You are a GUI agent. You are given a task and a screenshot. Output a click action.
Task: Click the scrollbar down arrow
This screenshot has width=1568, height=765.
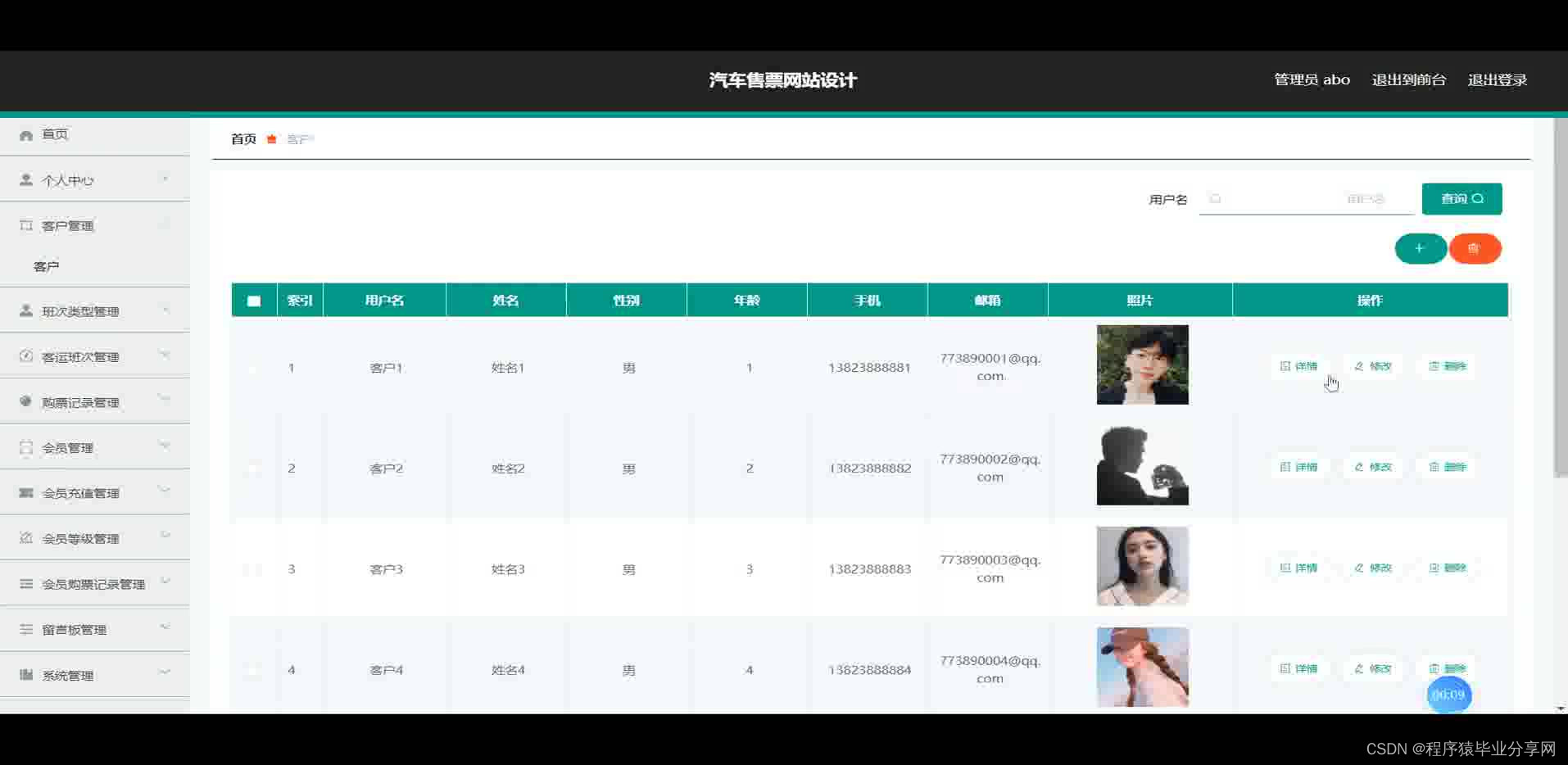[1561, 708]
